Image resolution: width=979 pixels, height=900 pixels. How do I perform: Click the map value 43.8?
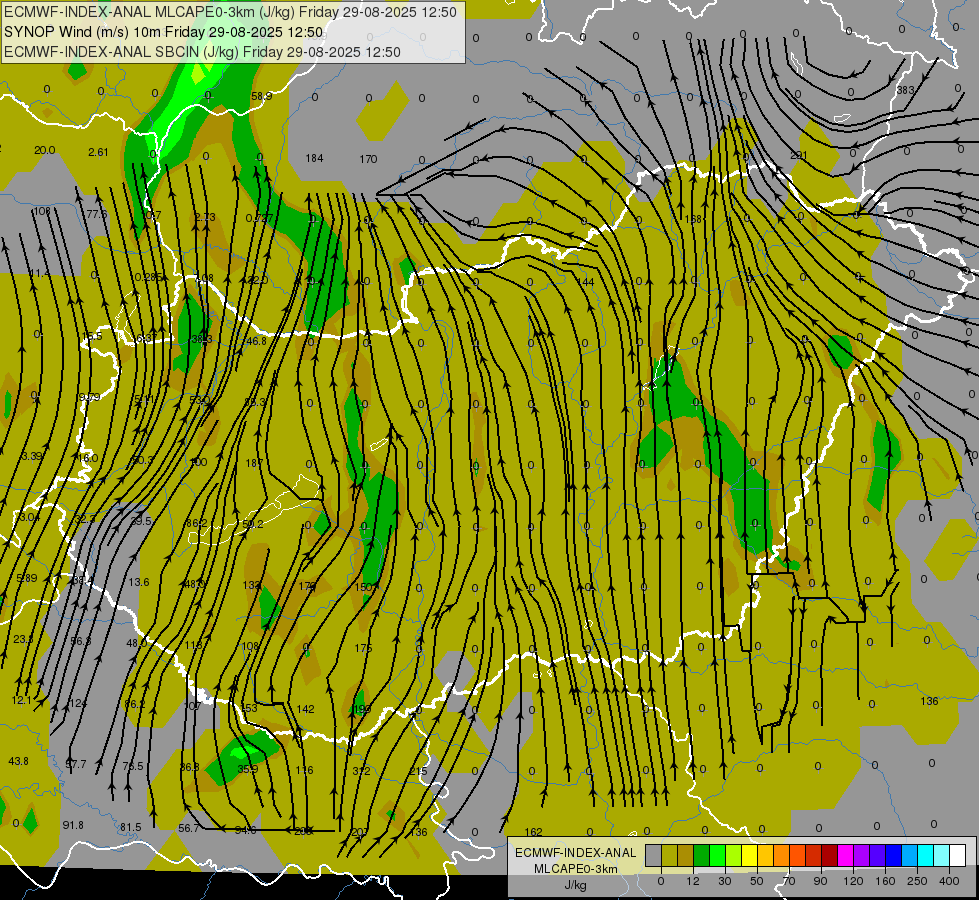pyautogui.click(x=18, y=761)
